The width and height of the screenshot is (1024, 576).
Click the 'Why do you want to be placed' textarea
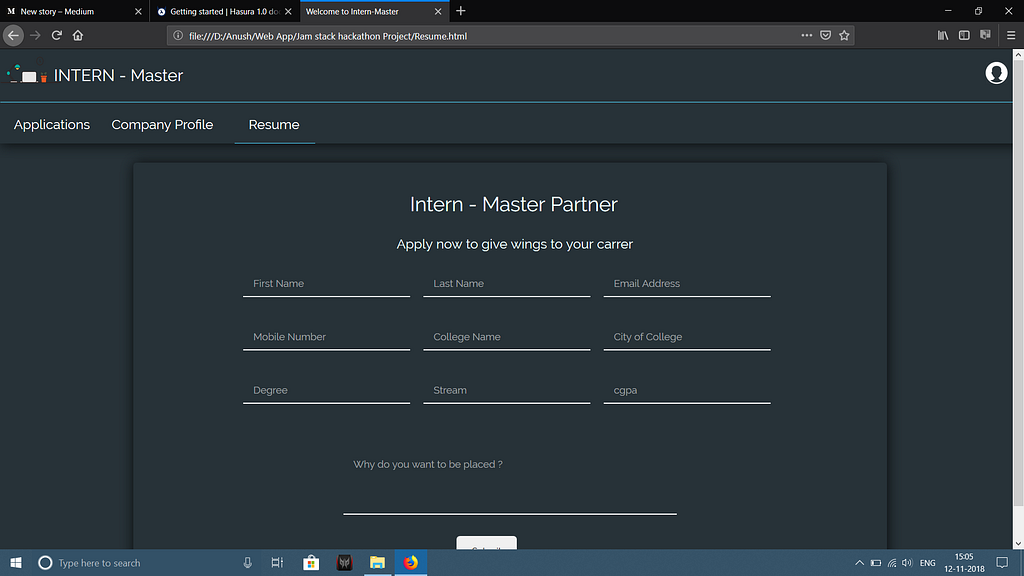pyautogui.click(x=510, y=483)
